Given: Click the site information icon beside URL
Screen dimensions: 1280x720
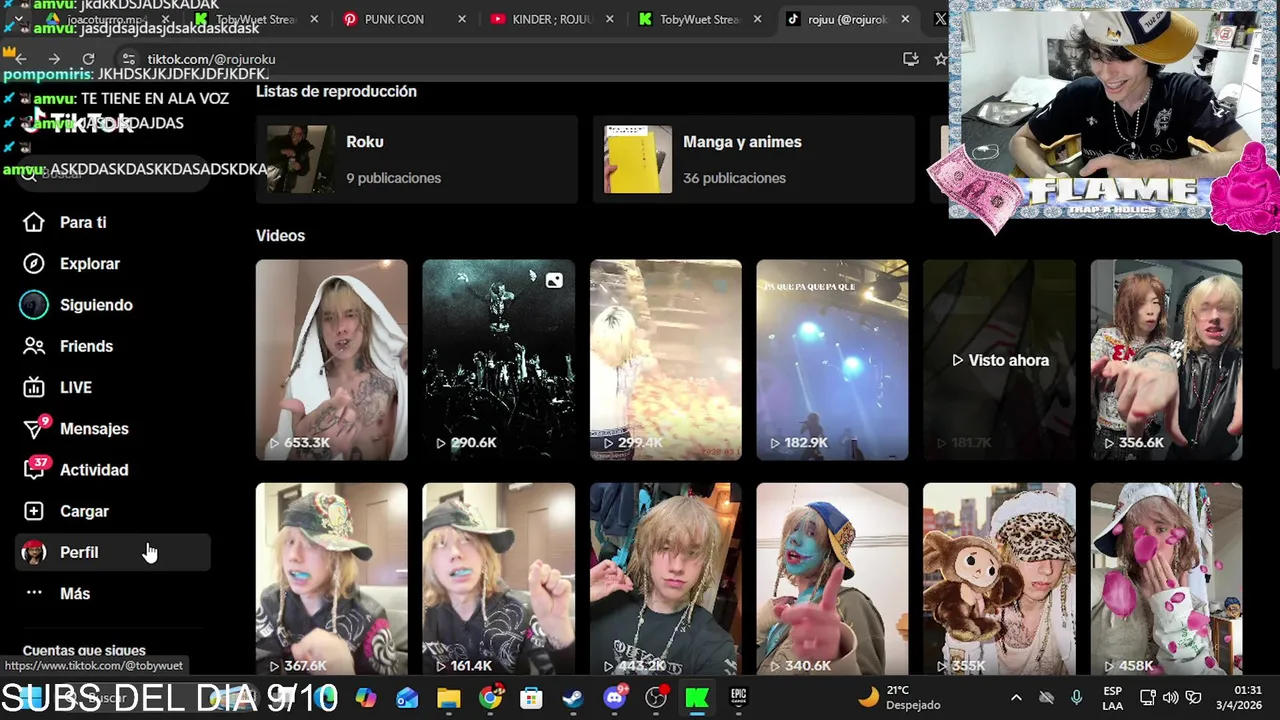Looking at the screenshot, I should coord(129,59).
